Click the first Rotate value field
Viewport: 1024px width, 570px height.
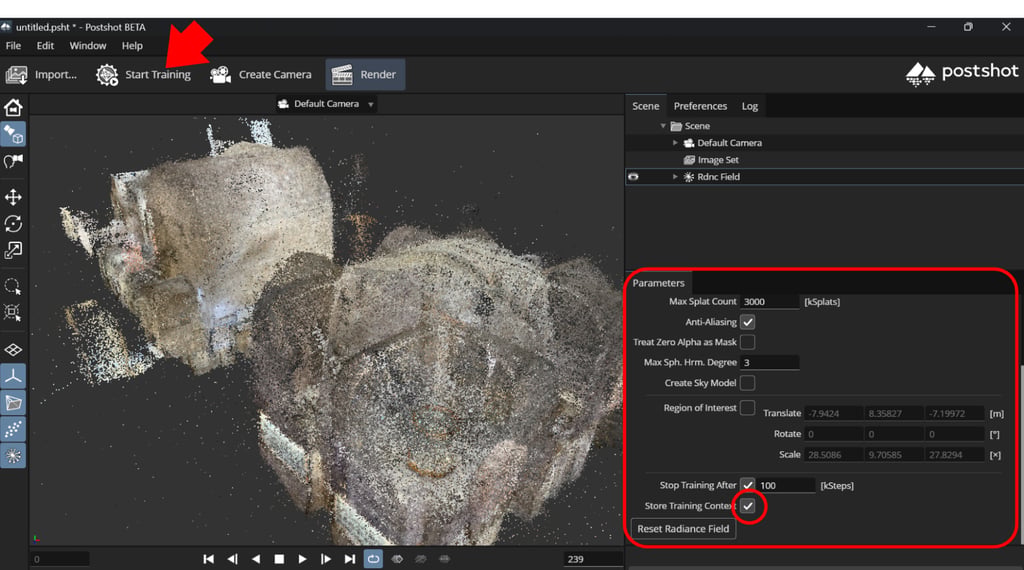833,434
